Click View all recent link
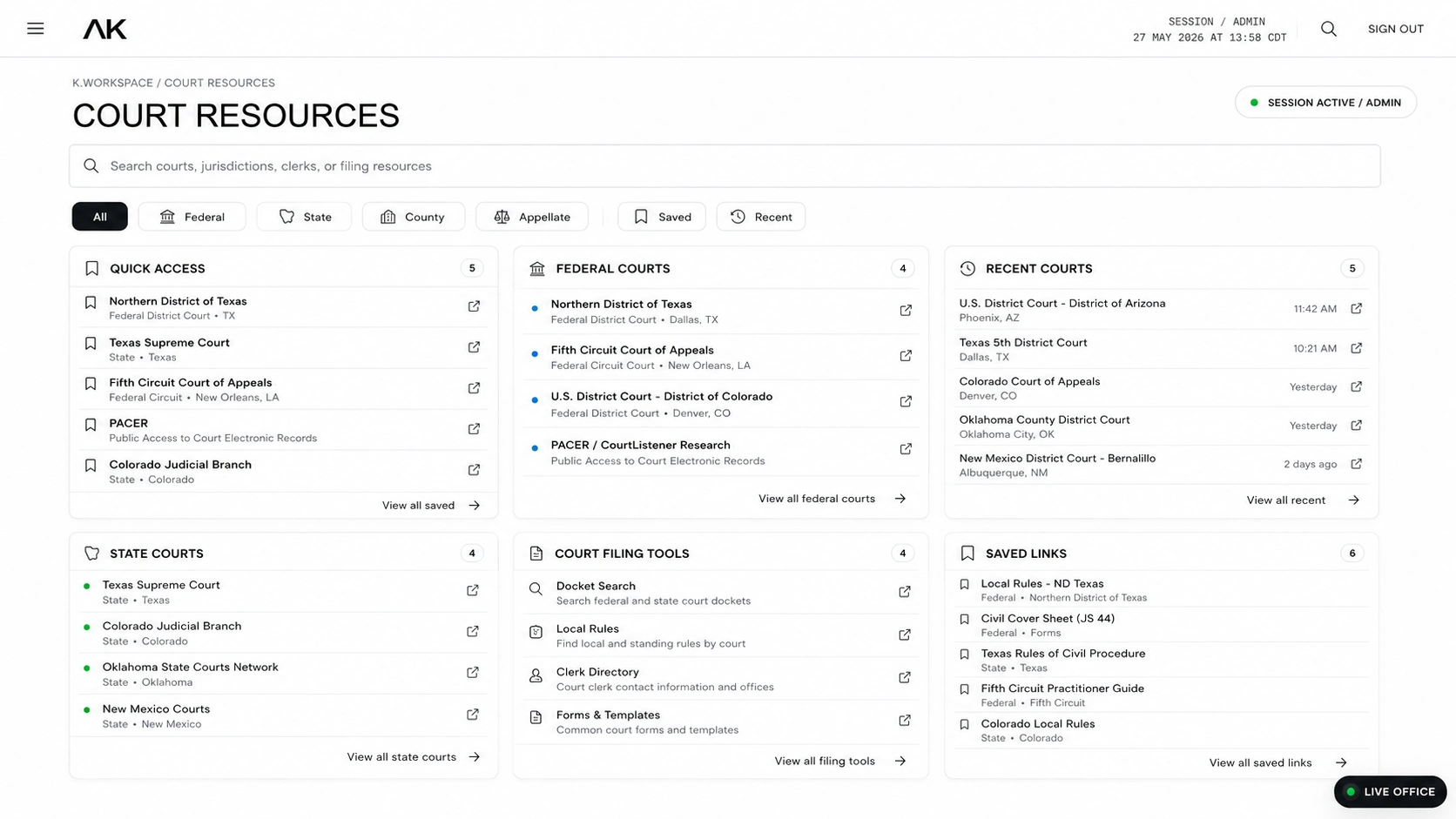 click(1303, 500)
